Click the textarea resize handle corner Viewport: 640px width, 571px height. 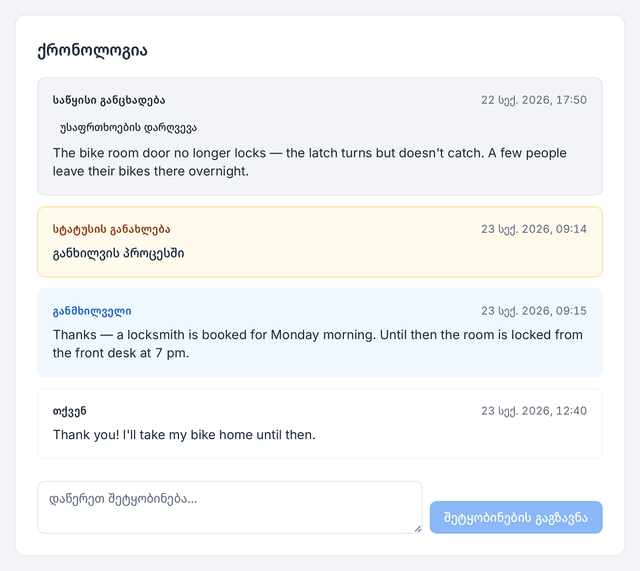(x=418, y=529)
